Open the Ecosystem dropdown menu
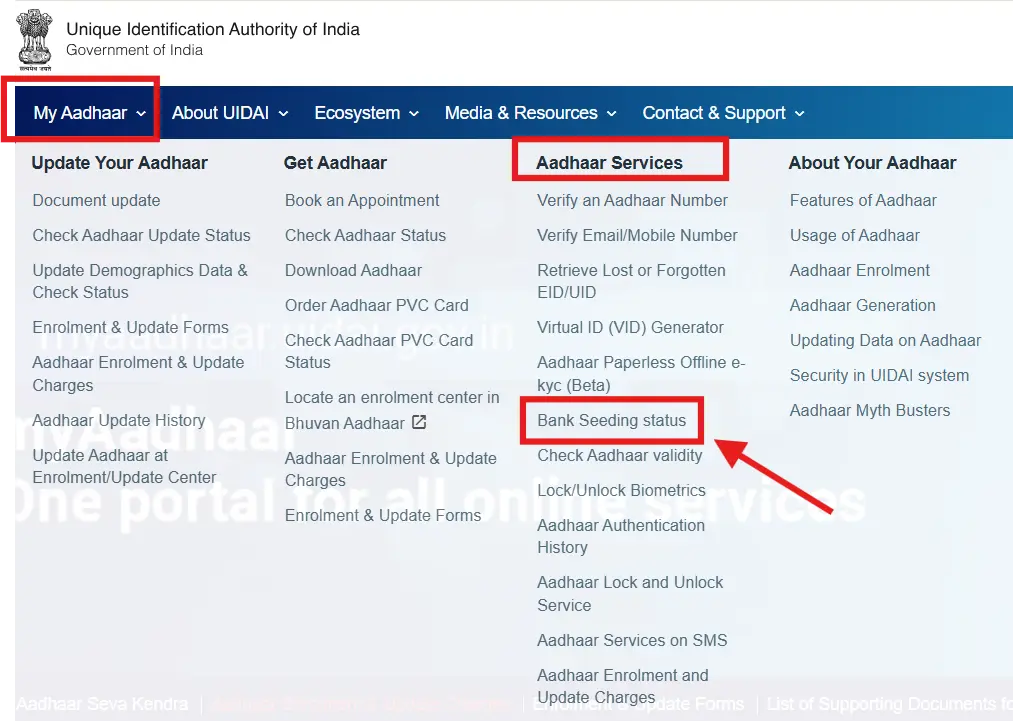The height and width of the screenshot is (721, 1013). (365, 112)
